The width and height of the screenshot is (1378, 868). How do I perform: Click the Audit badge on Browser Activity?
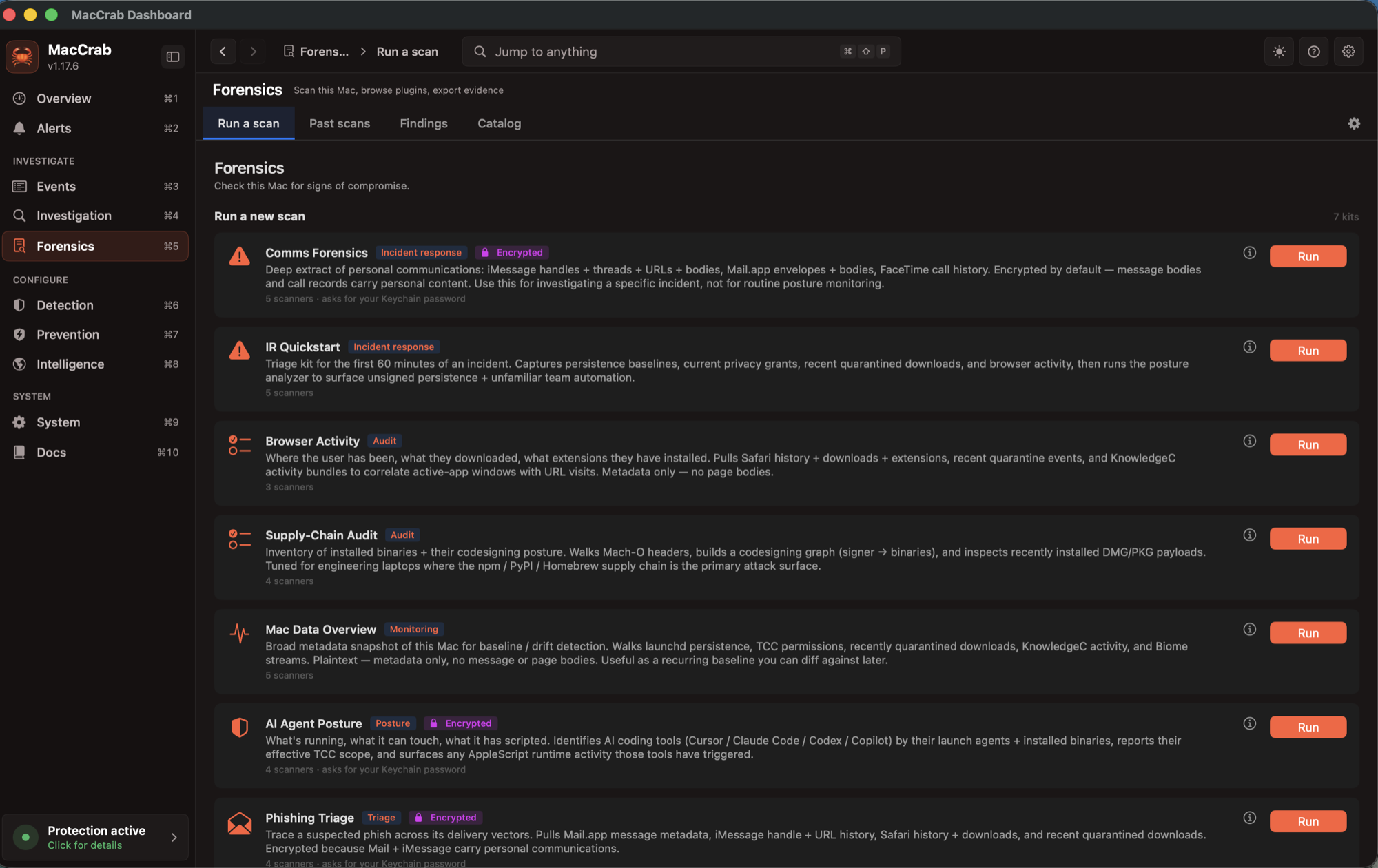click(384, 441)
